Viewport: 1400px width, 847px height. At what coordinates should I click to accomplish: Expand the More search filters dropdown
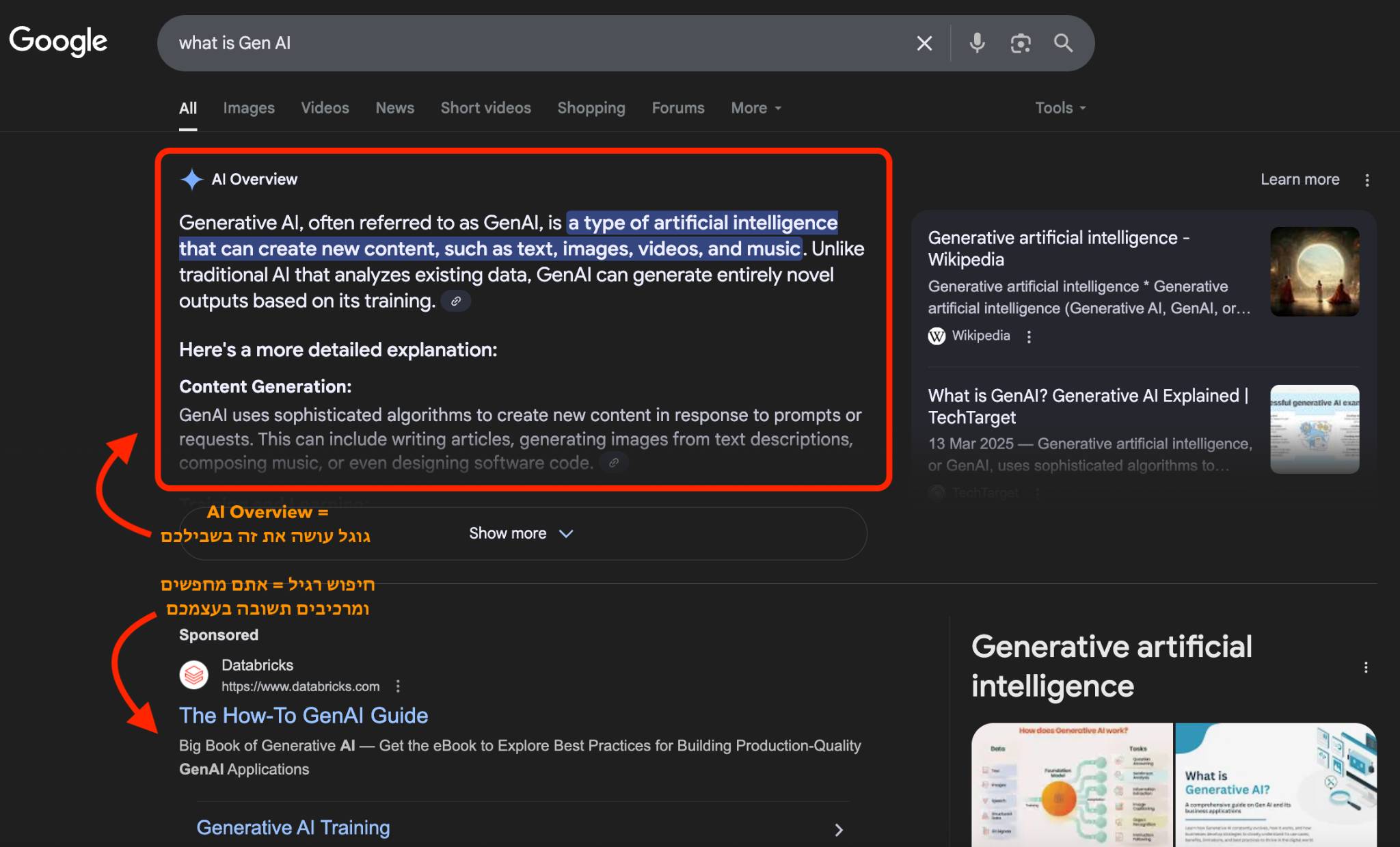755,108
